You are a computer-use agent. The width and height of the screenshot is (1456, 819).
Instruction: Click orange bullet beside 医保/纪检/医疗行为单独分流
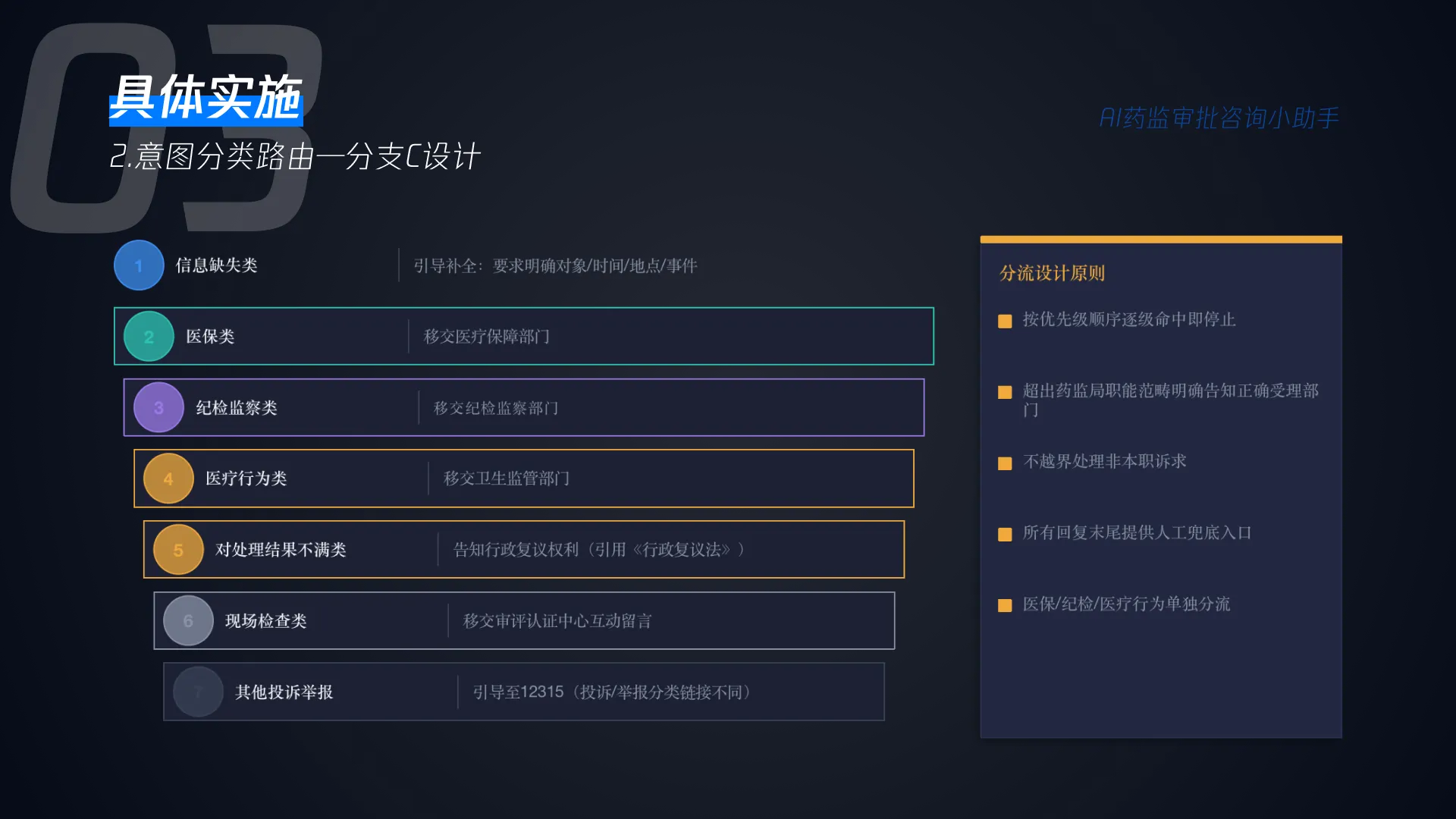[1005, 605]
